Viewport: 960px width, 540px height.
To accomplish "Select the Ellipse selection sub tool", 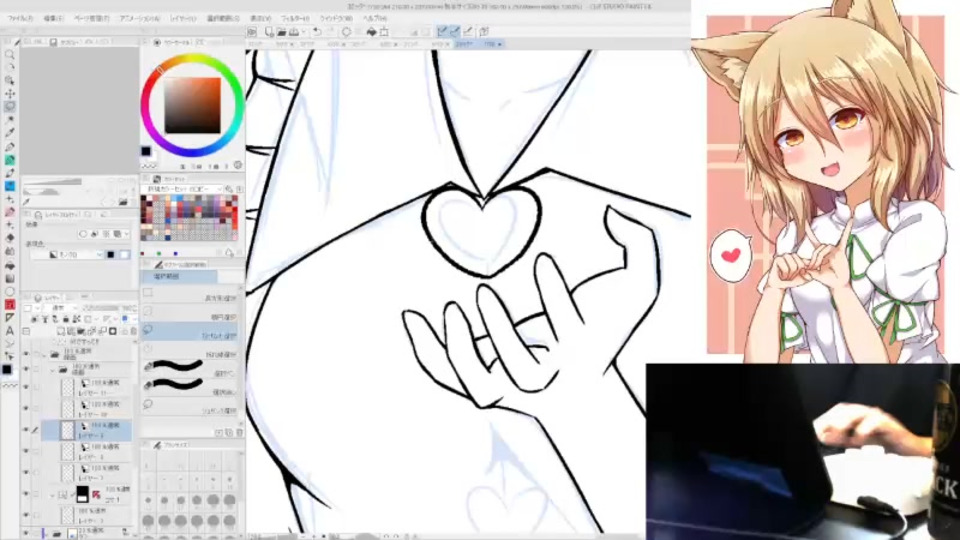I will (190, 312).
